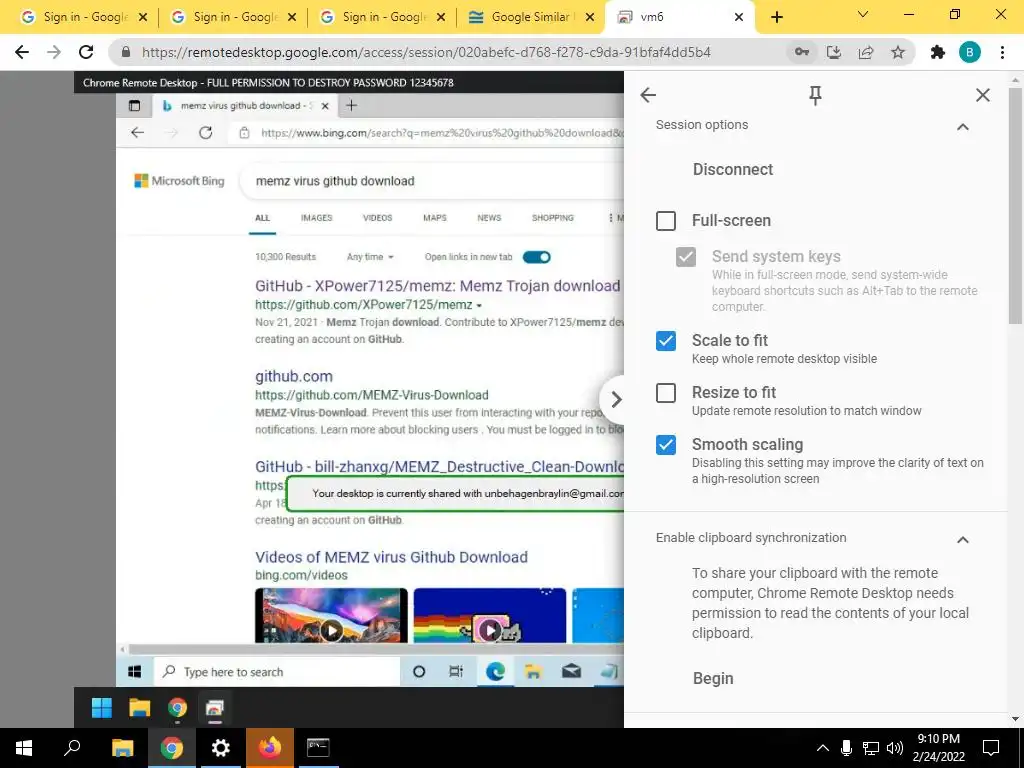Open host taskbar search magnifier

pyautogui.click(x=72, y=748)
